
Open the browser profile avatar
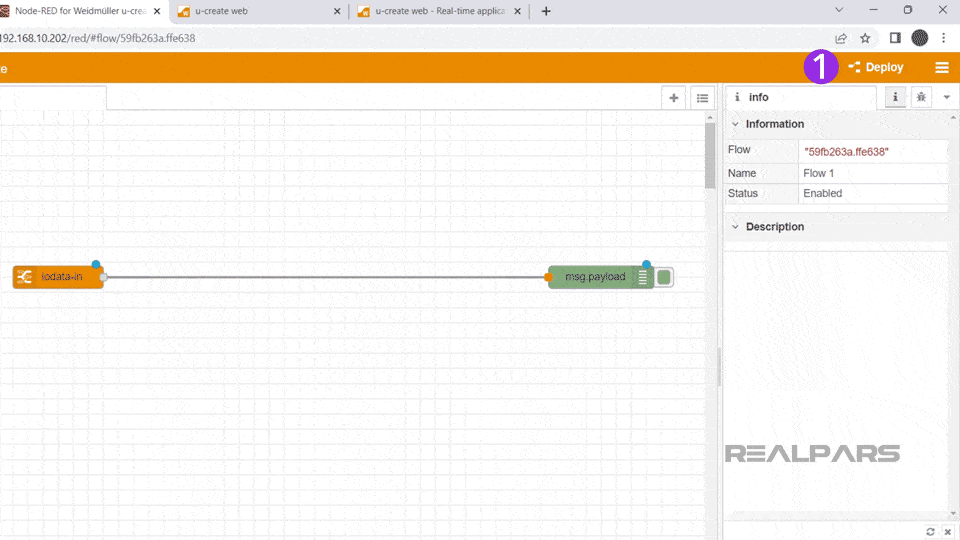[x=920, y=38]
